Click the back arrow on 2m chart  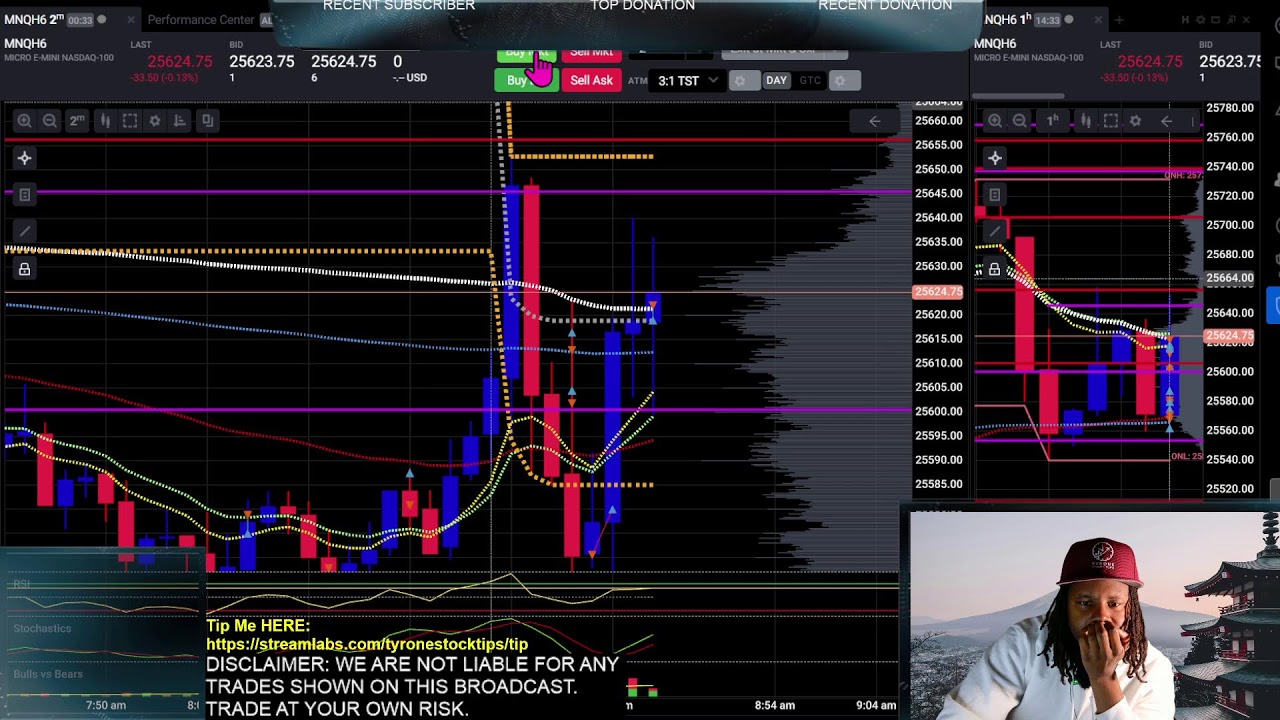click(x=875, y=121)
